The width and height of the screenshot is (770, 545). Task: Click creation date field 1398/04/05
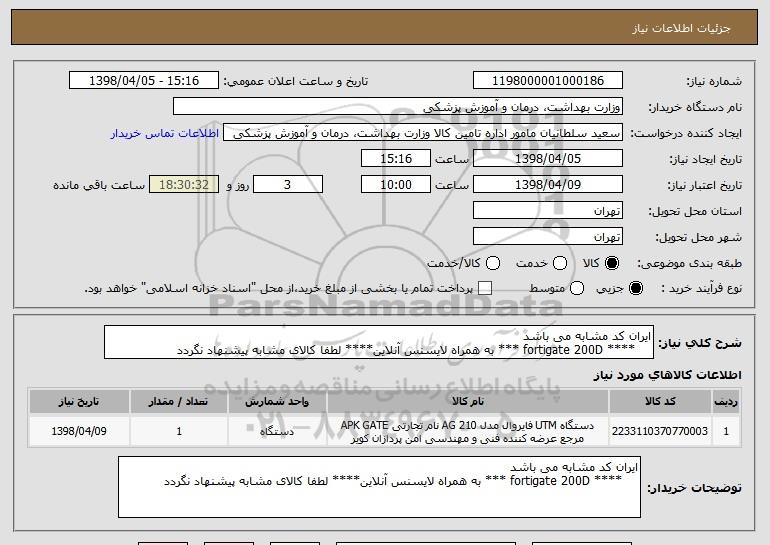[x=548, y=159]
